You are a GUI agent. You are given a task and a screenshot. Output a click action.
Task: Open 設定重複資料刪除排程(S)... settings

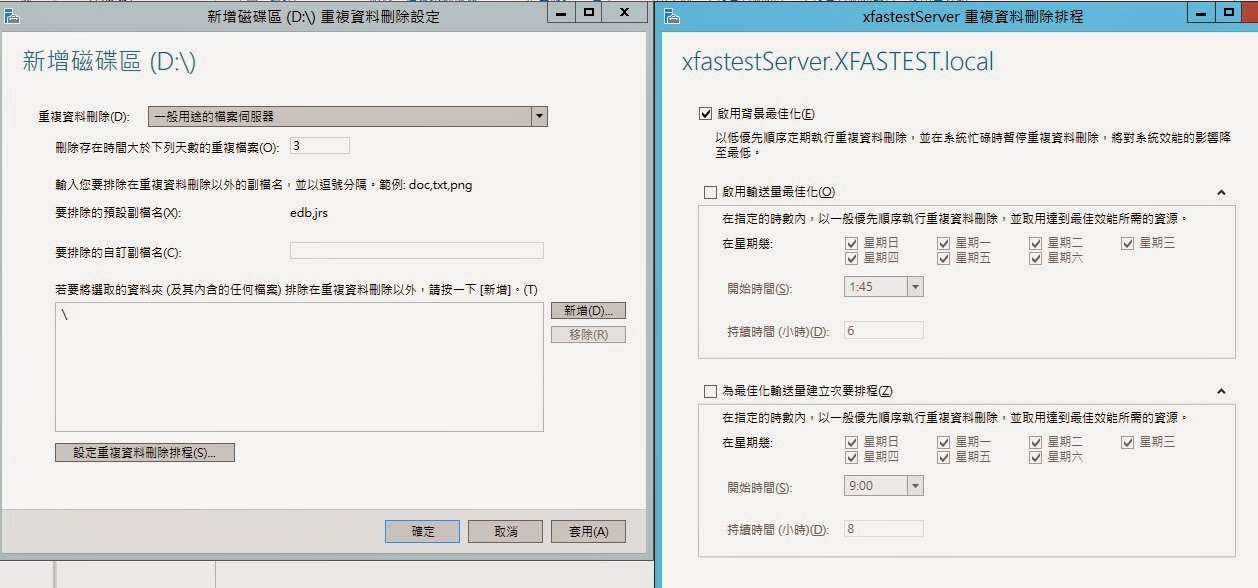(144, 453)
